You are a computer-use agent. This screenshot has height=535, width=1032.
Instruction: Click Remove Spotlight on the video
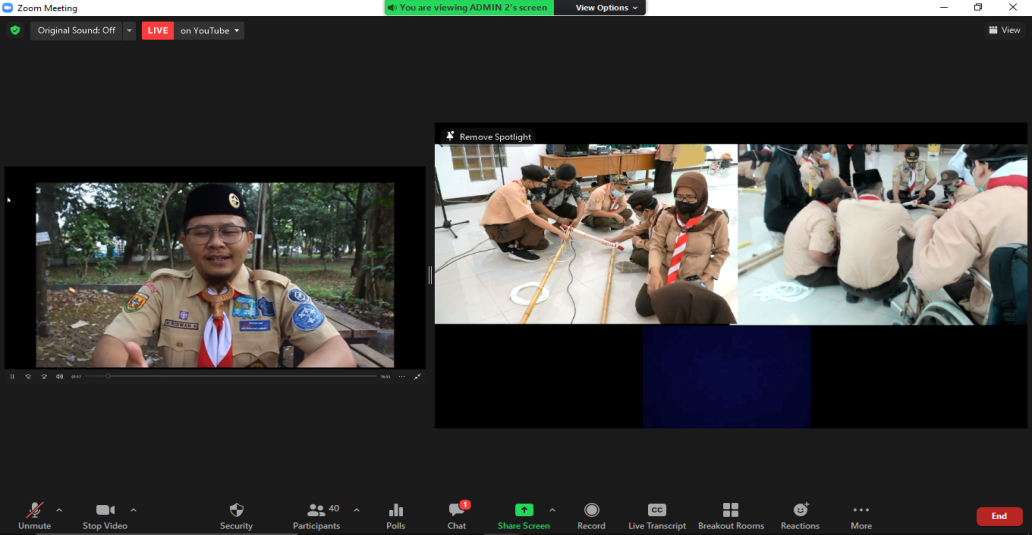point(488,136)
